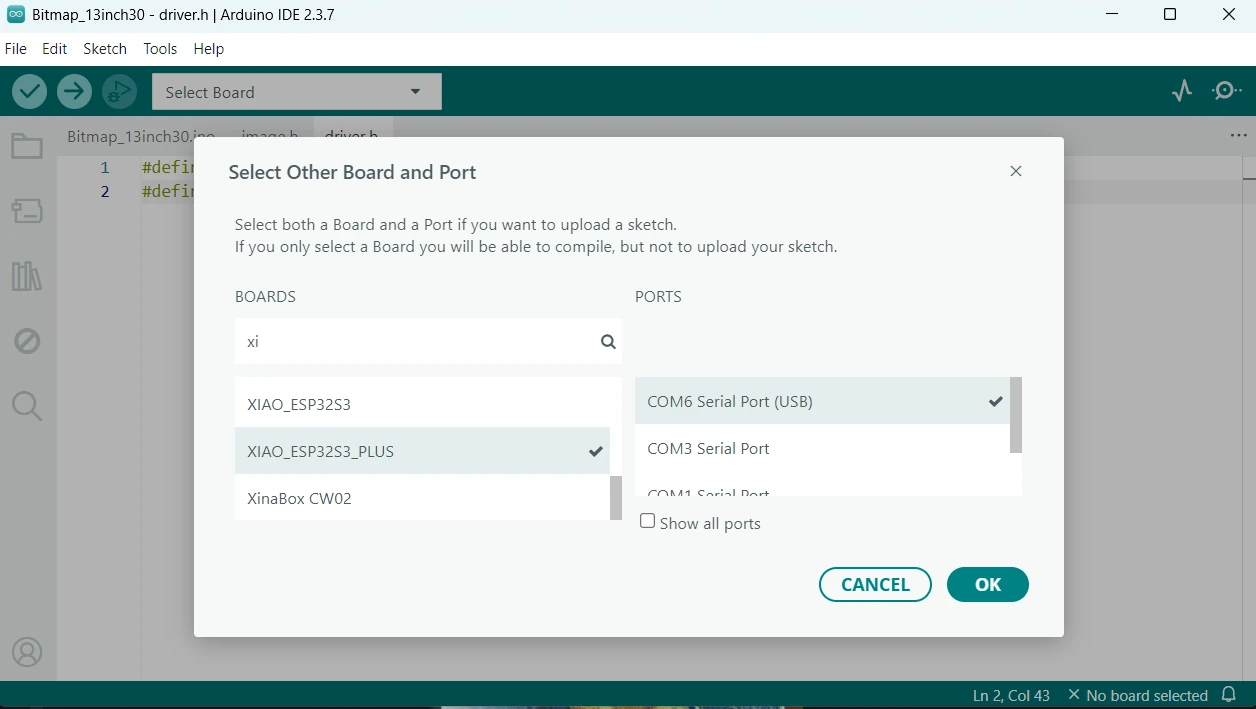1256x709 pixels.
Task: Start debugging with the Debug icon
Action: [x=119, y=92]
